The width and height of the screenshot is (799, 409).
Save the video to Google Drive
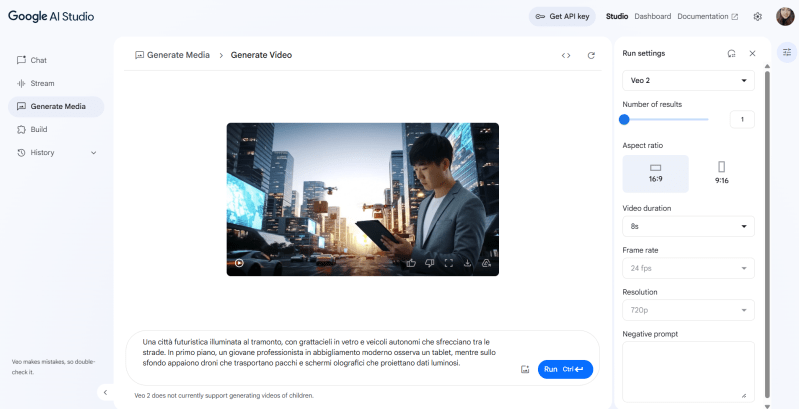tap(485, 263)
